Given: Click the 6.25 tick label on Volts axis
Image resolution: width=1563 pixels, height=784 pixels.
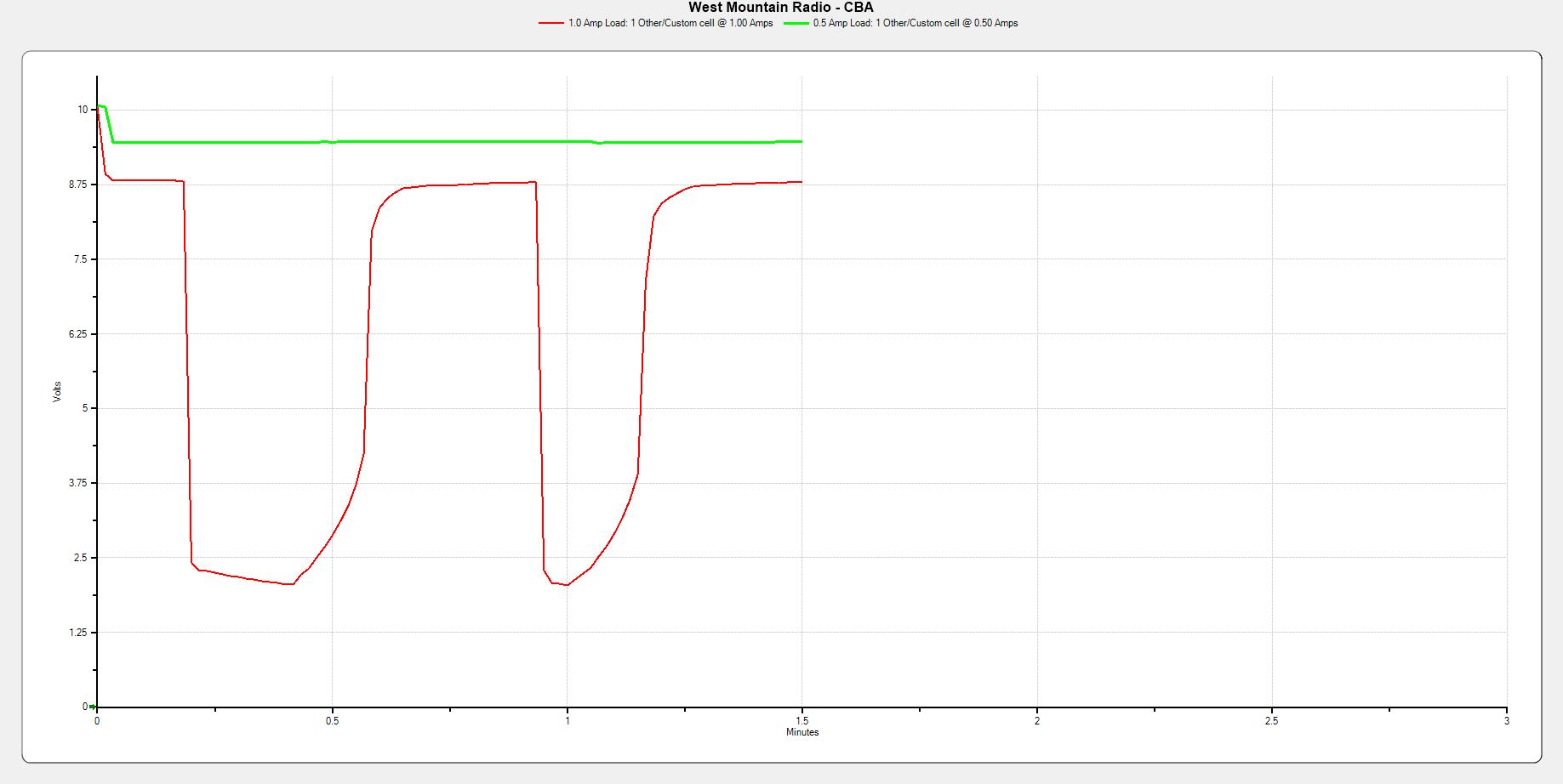Looking at the screenshot, I should tap(78, 334).
